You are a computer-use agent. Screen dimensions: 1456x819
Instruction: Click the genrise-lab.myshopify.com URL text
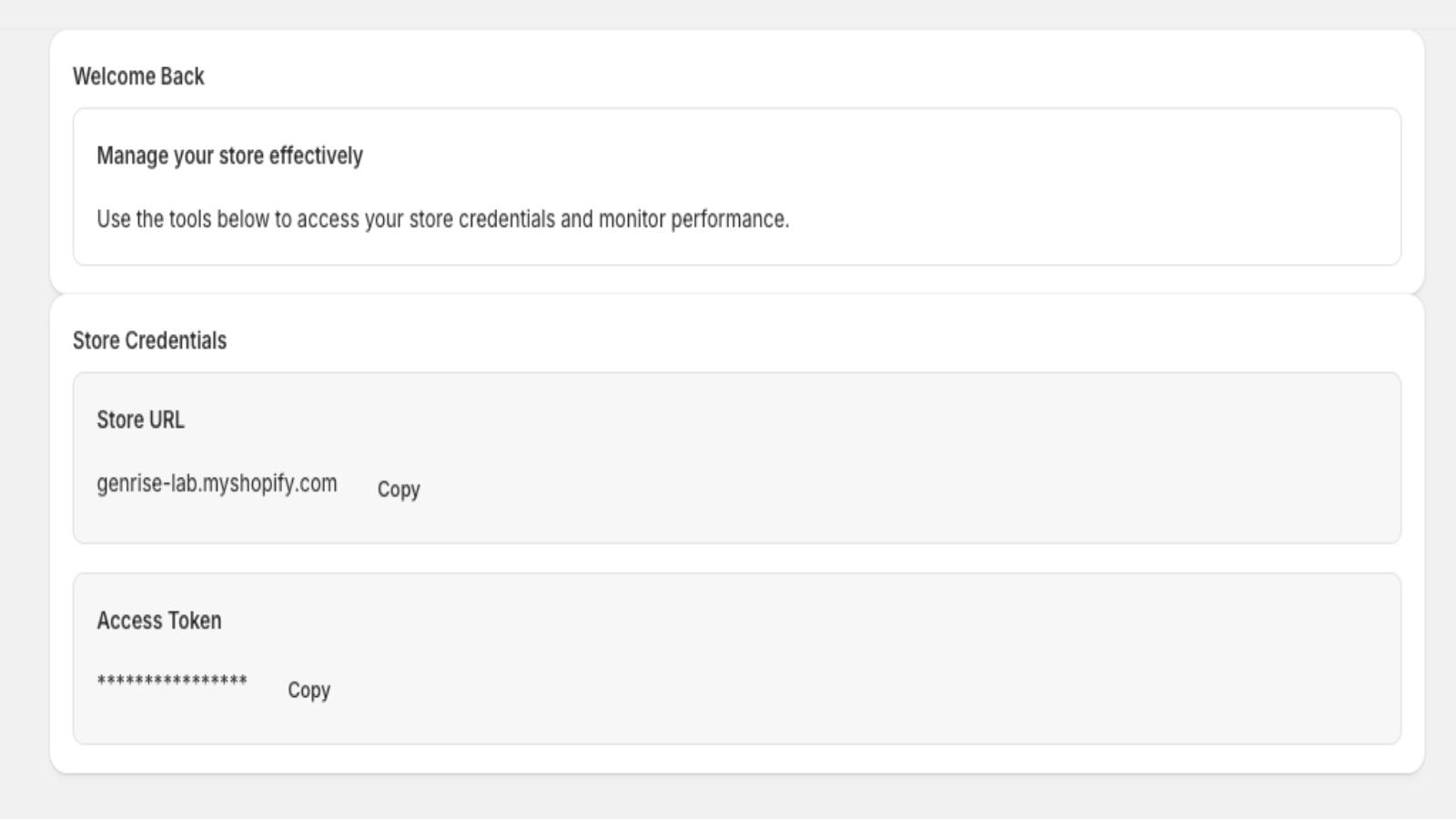217,483
